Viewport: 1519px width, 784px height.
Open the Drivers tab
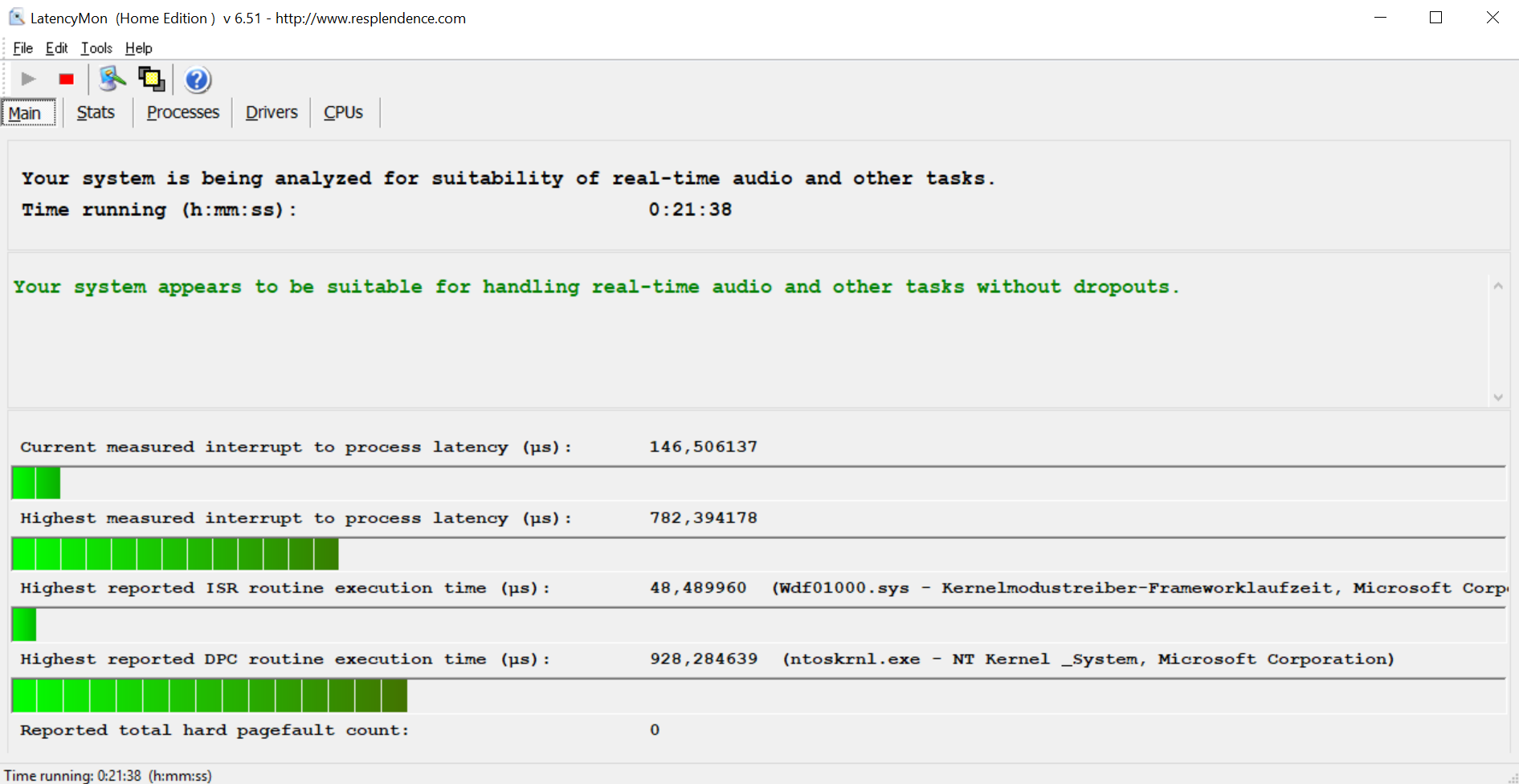272,112
